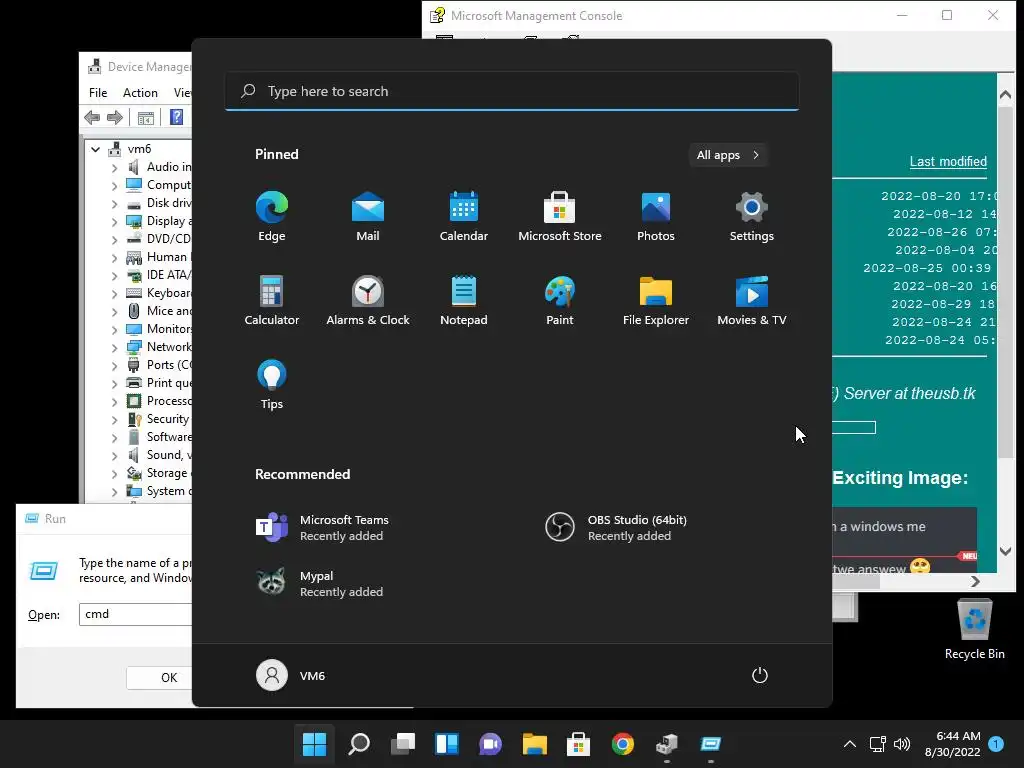Viewport: 1024px width, 768px height.
Task: Open the VM6 user account menu
Action: tap(291, 675)
